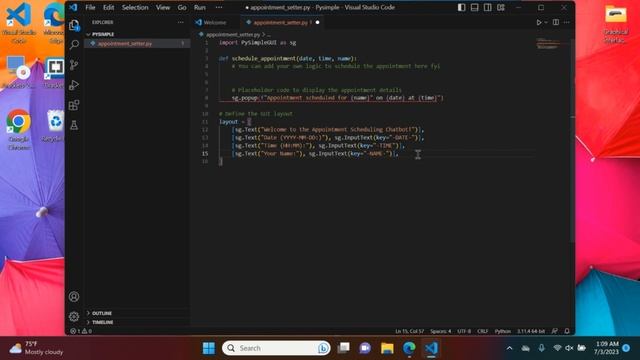Open editor More Actions ellipsis
The width and height of the screenshot is (640, 360).
tap(567, 22)
